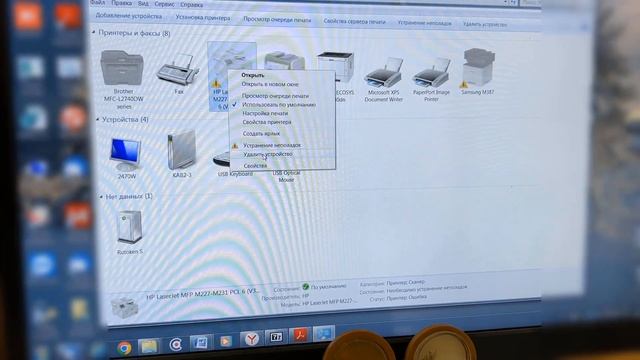
Task: Click toolbar Удалить устройство button
Action: point(485,24)
